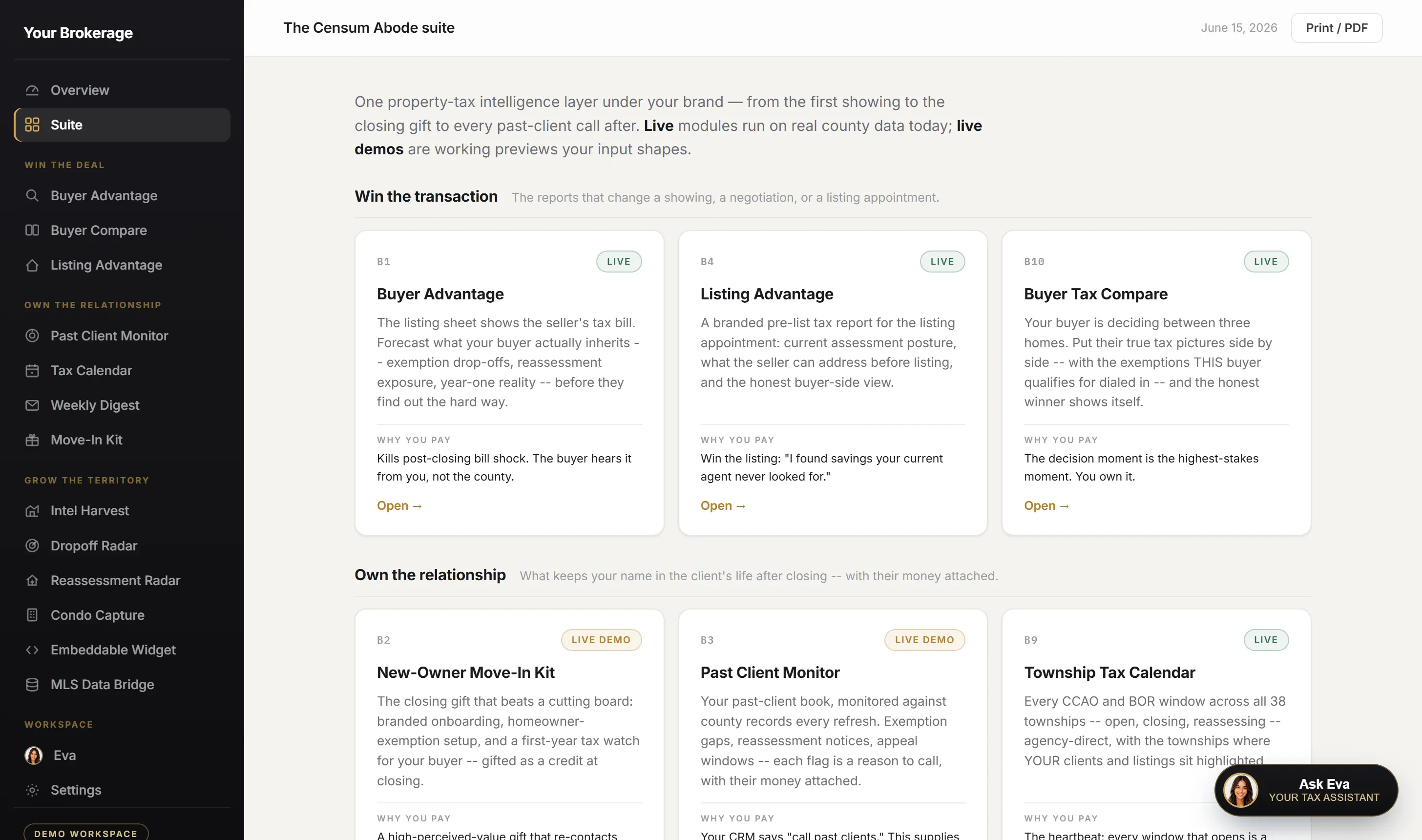The height and width of the screenshot is (840, 1422).
Task: Click LIVE badge on B1 card
Action: (619, 261)
